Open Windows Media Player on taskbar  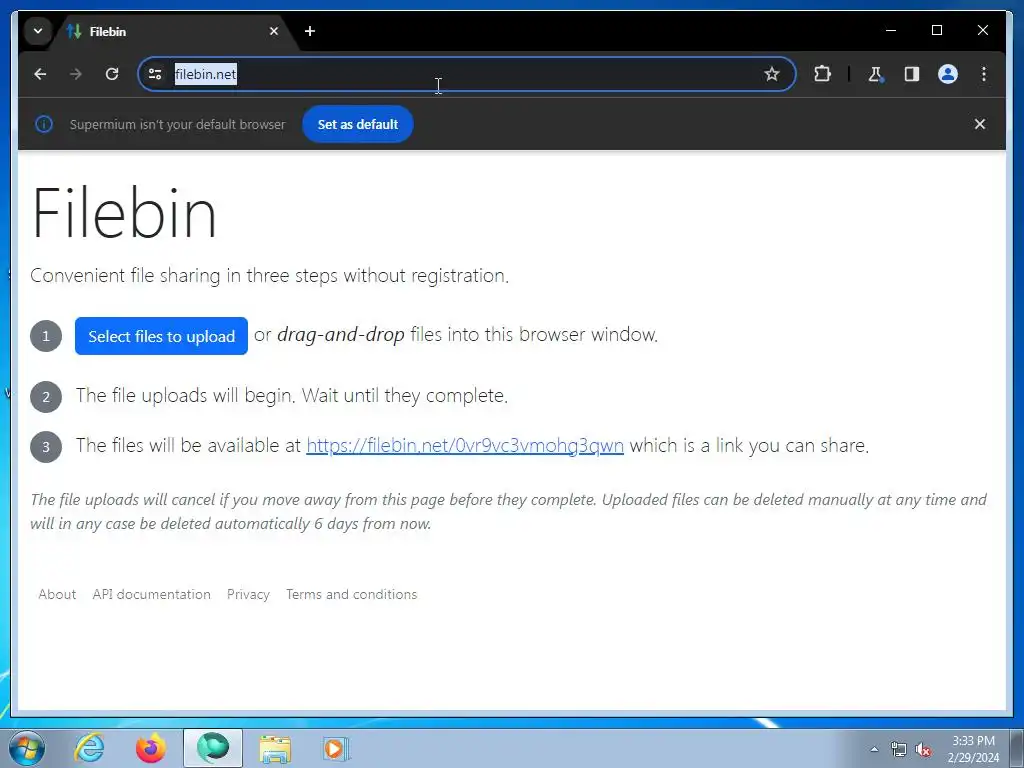pyautogui.click(x=336, y=748)
